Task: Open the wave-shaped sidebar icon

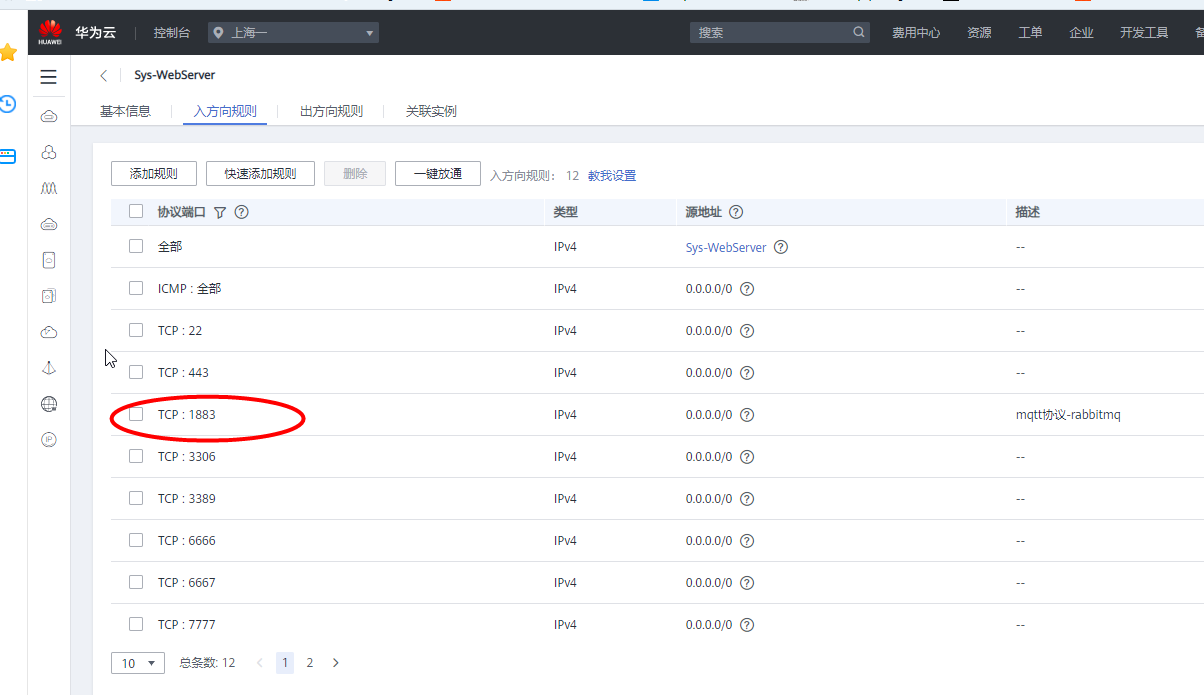Action: pyautogui.click(x=48, y=188)
